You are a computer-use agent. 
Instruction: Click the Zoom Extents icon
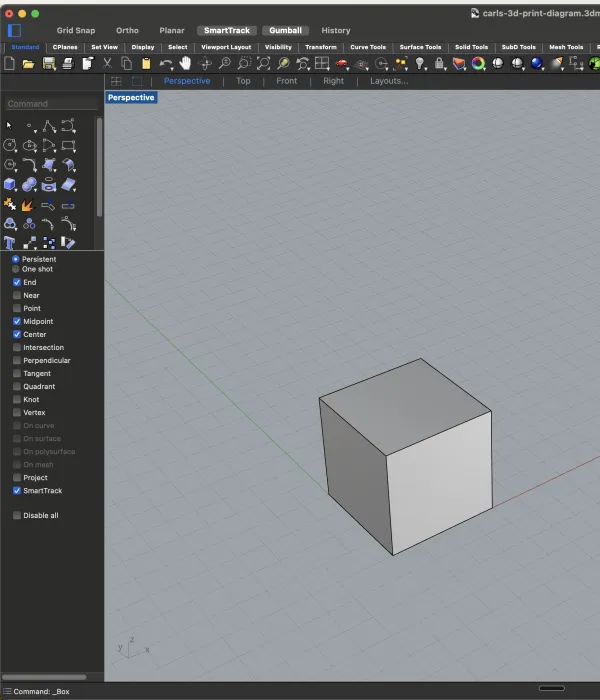pyautogui.click(x=263, y=63)
